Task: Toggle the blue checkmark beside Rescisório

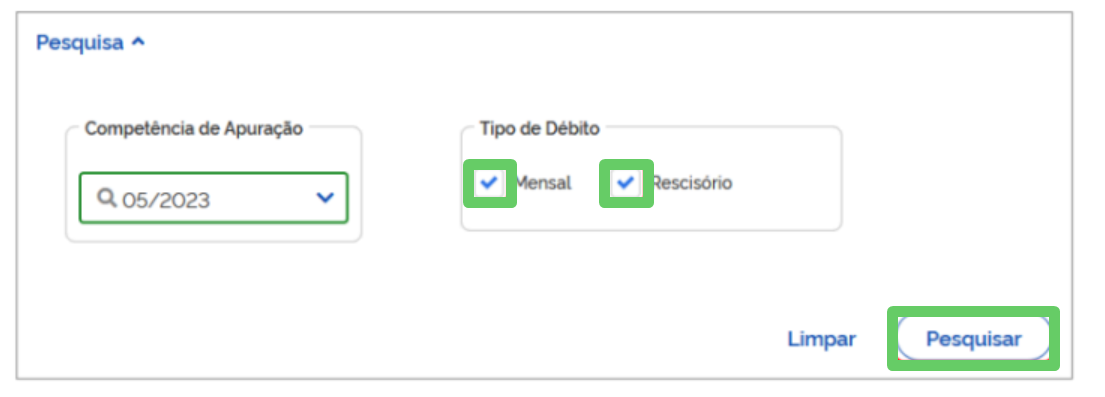Action: (x=626, y=183)
